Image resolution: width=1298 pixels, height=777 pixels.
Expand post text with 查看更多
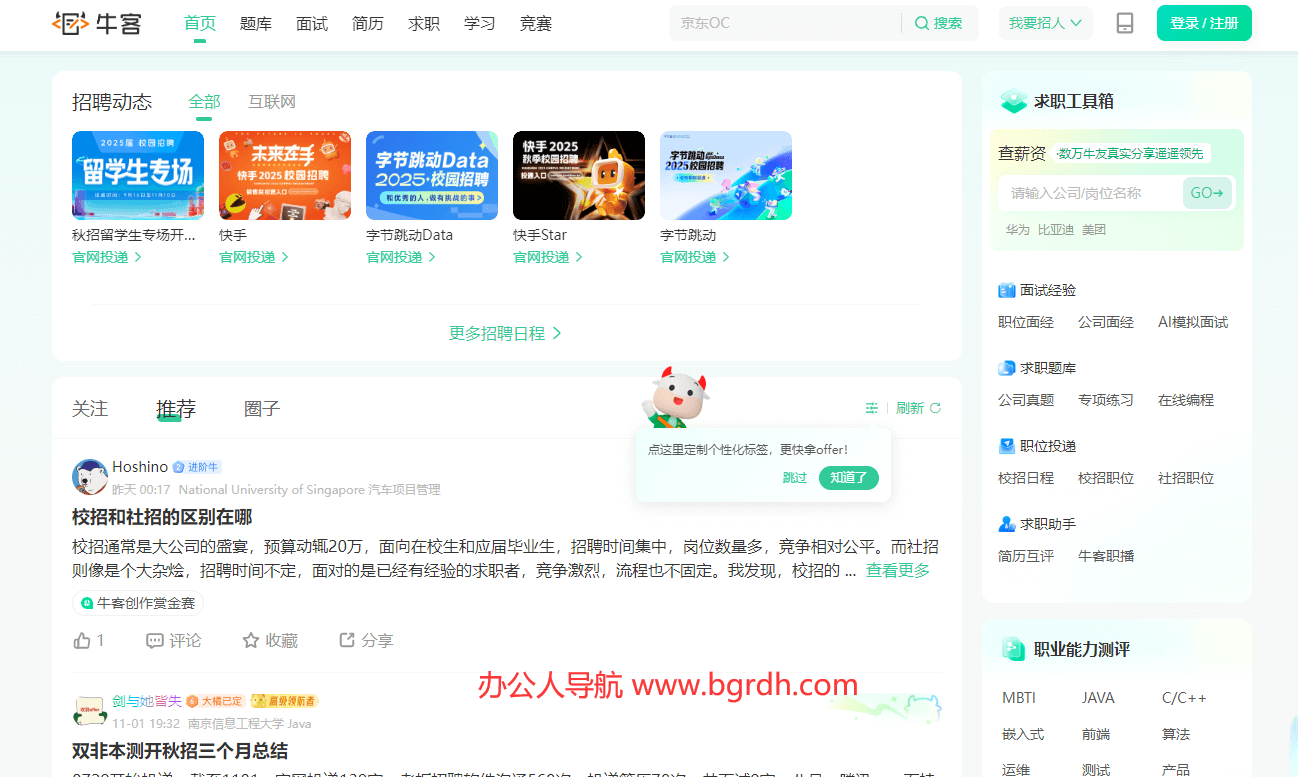coord(897,570)
